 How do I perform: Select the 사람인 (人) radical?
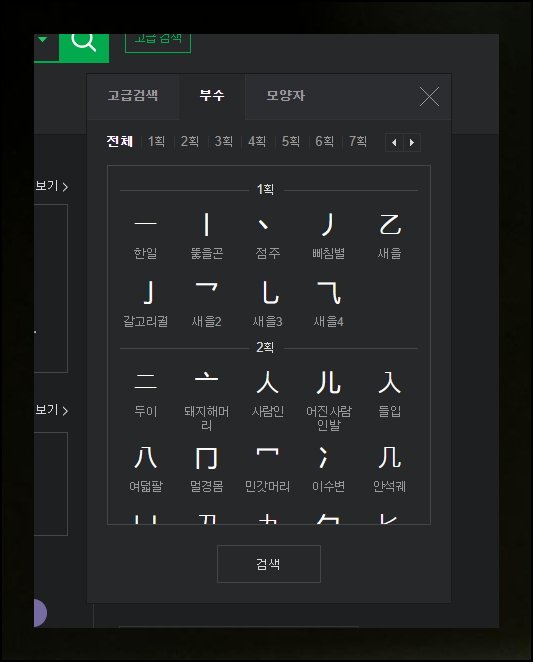click(x=267, y=393)
